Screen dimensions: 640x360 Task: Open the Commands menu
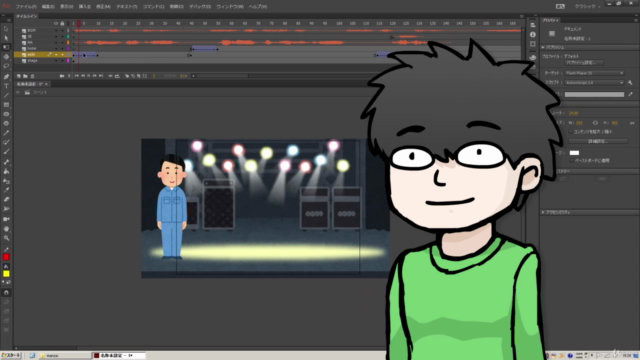click(153, 7)
